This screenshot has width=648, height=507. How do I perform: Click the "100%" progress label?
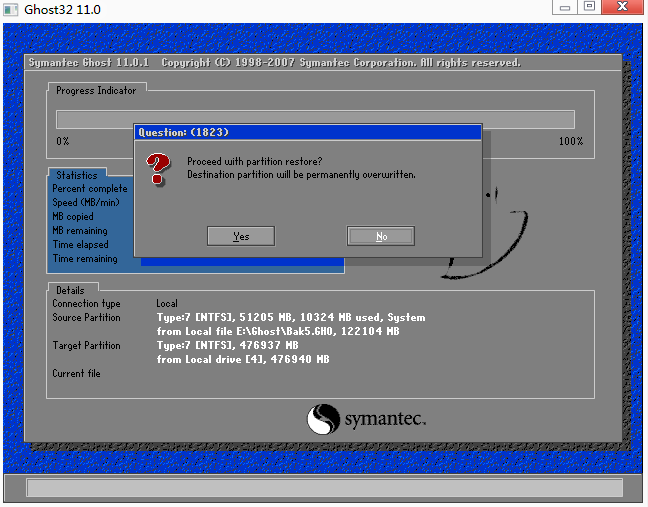pos(571,141)
